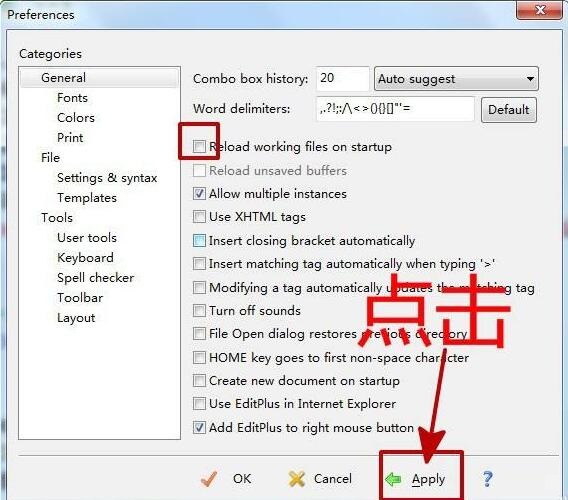Open the Toolbar category
The height and width of the screenshot is (500, 568).
[x=80, y=298]
